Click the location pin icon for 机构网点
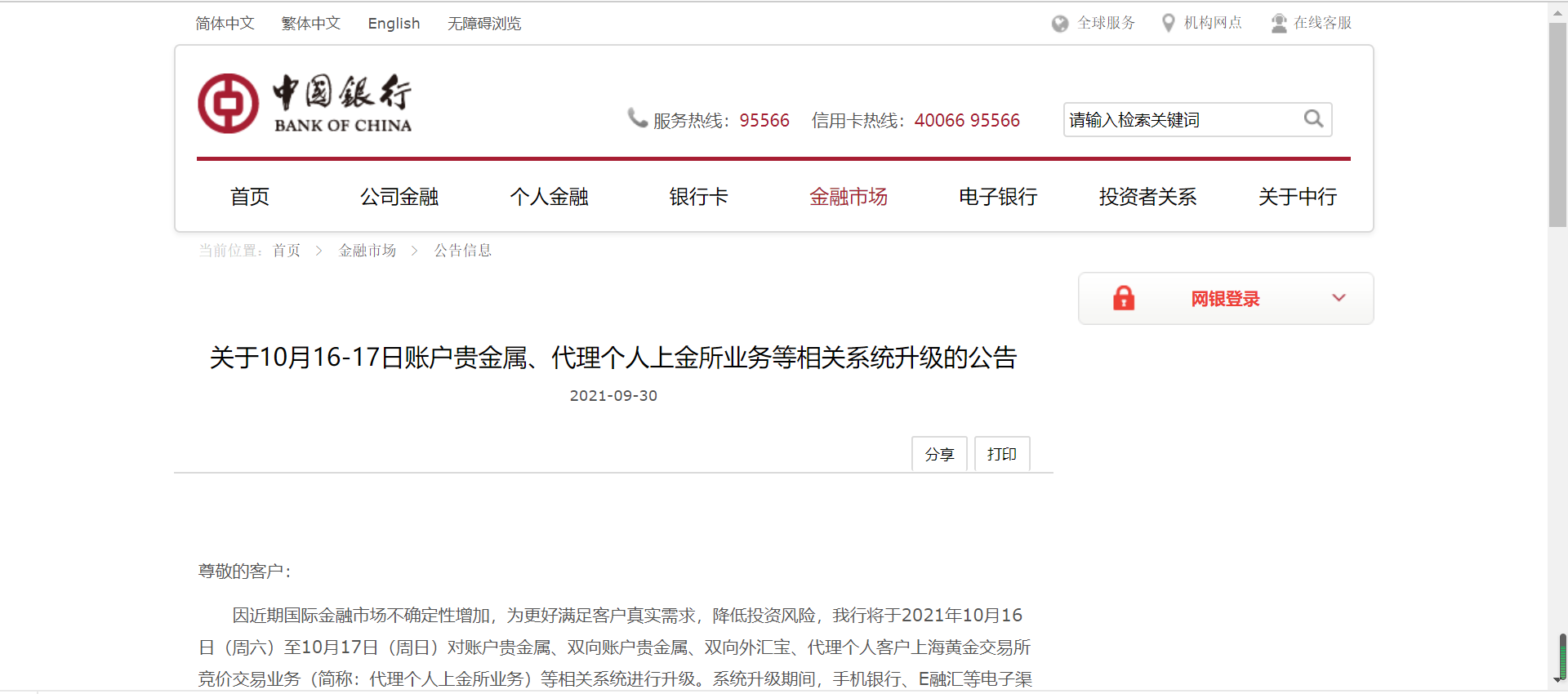1568x694 pixels. coord(1168,24)
